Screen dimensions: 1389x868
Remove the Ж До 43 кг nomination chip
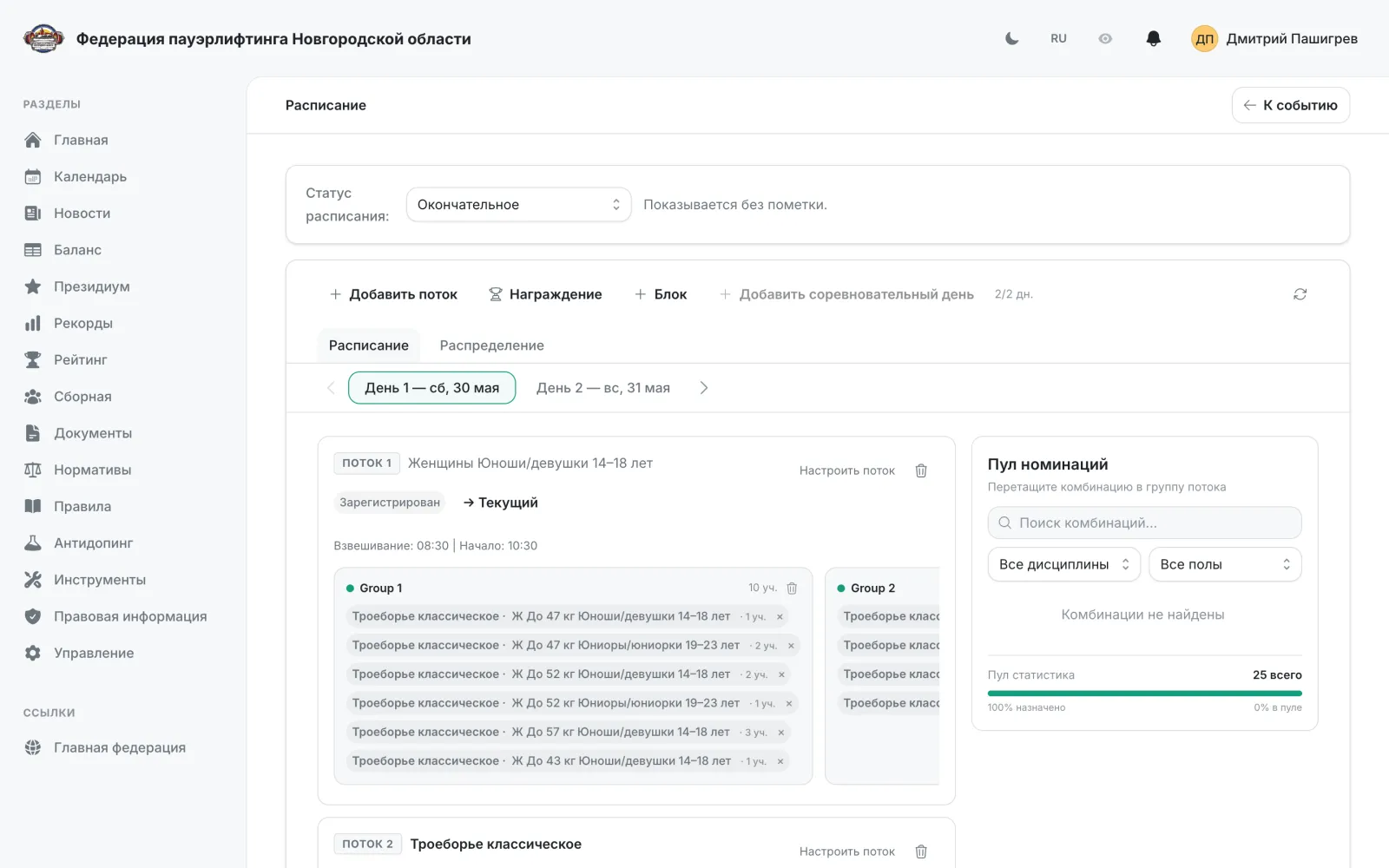(x=780, y=761)
